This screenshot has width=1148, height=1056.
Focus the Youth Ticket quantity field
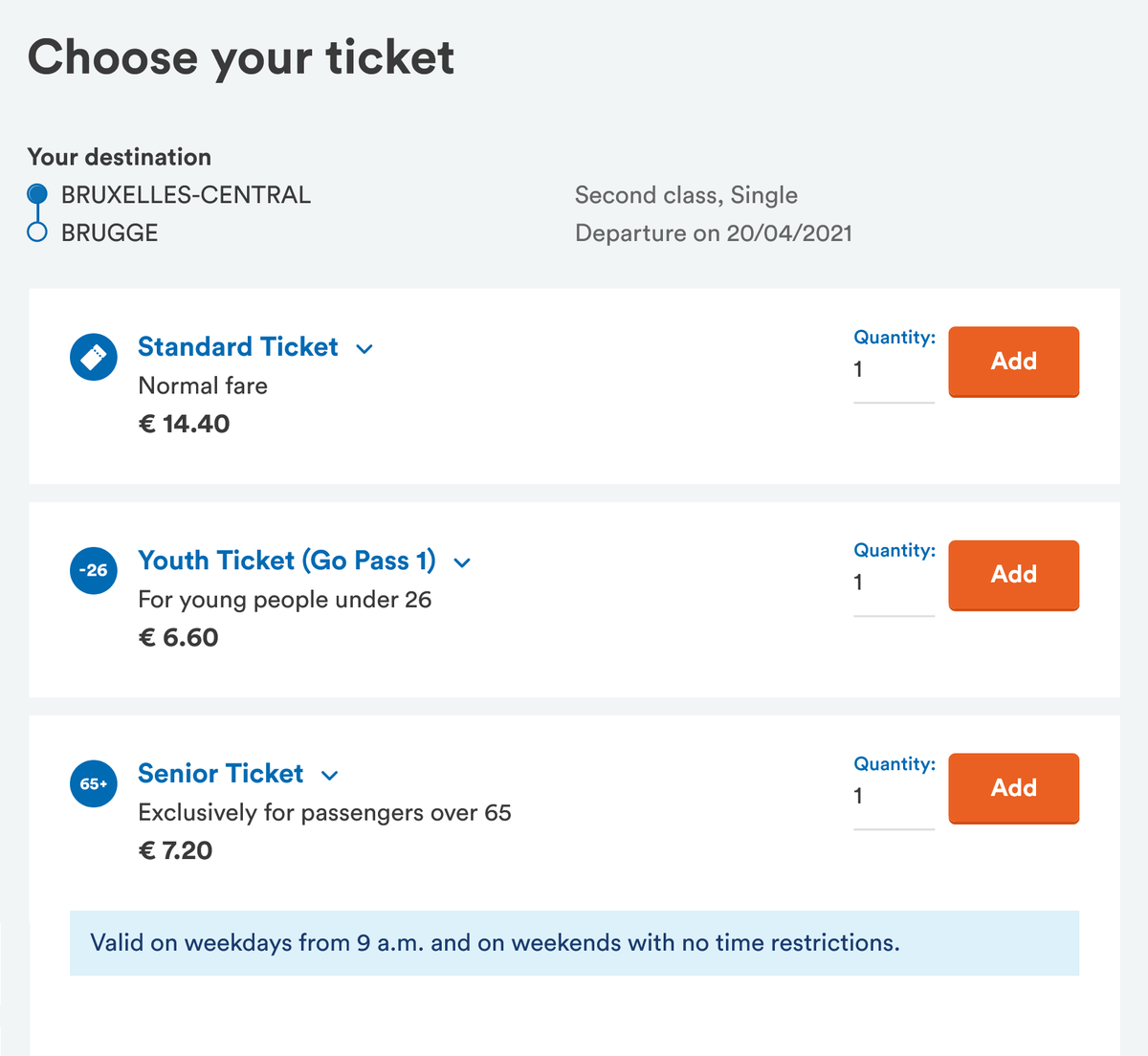[x=894, y=583]
